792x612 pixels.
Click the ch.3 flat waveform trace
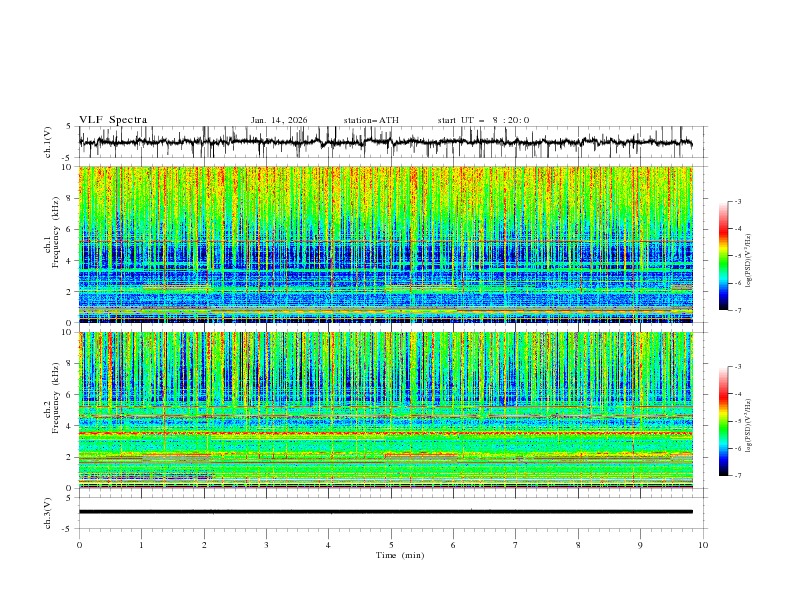pyautogui.click(x=386, y=512)
